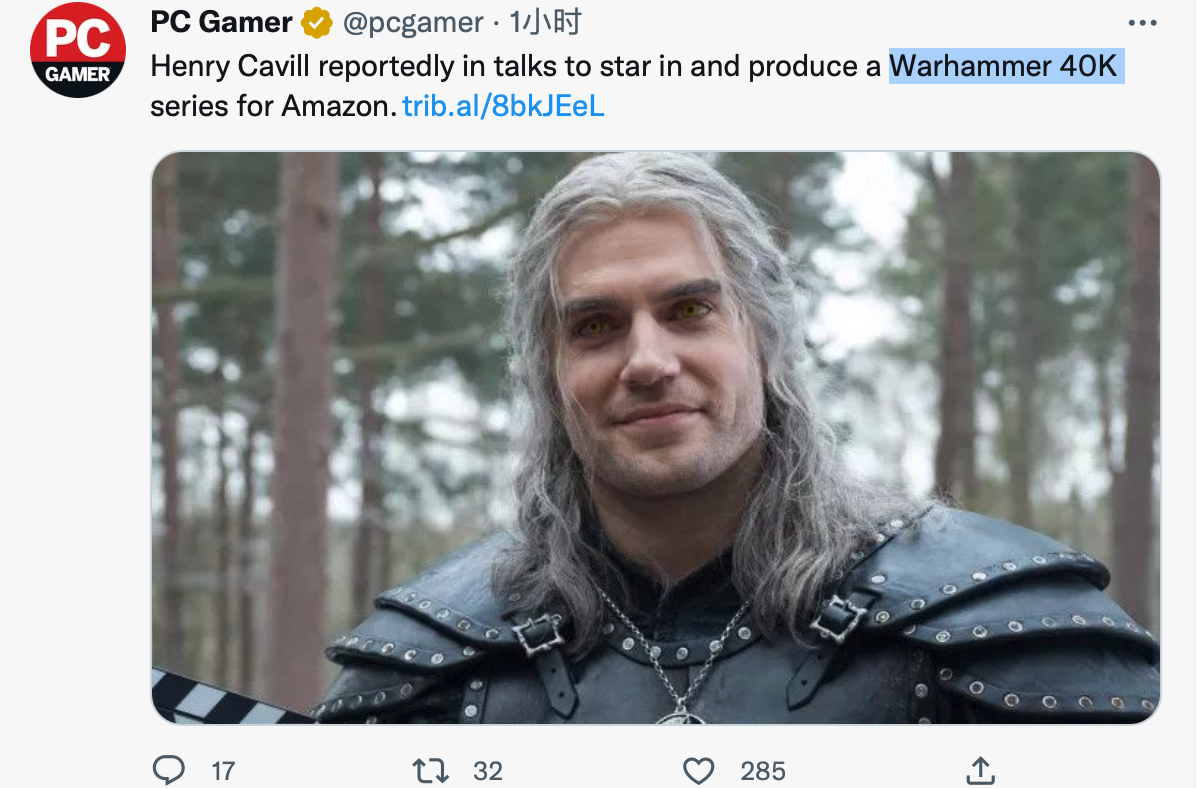Click the highlighted Warhammer 40K text
The width and height of the screenshot is (1204, 788).
[1005, 66]
